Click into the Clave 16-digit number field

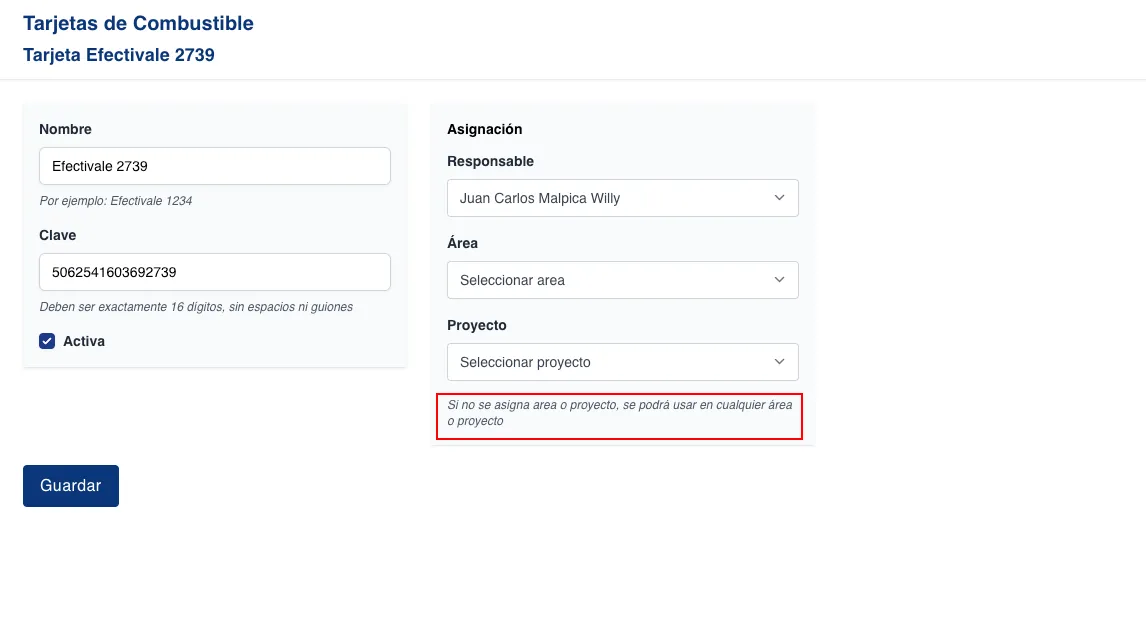[x=214, y=272]
